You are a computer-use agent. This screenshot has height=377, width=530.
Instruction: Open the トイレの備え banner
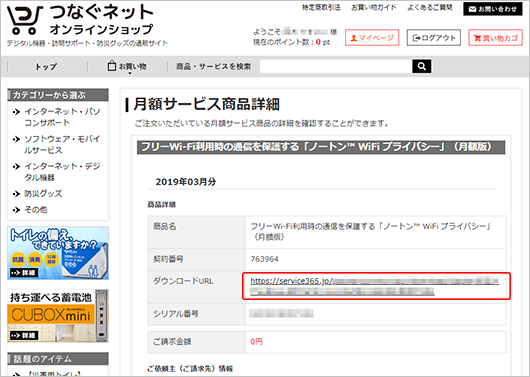[58, 253]
